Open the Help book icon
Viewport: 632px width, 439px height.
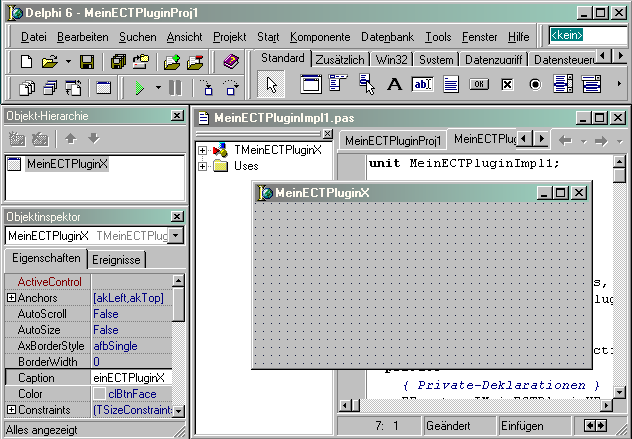click(x=231, y=62)
